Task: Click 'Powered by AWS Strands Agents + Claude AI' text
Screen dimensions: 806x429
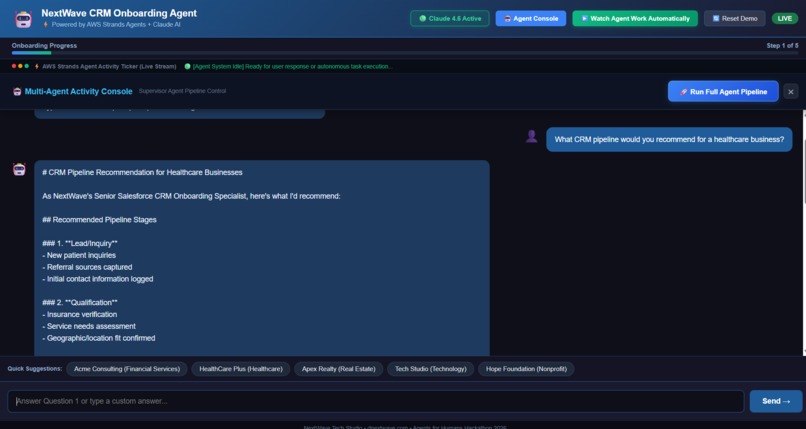Action: 116,25
